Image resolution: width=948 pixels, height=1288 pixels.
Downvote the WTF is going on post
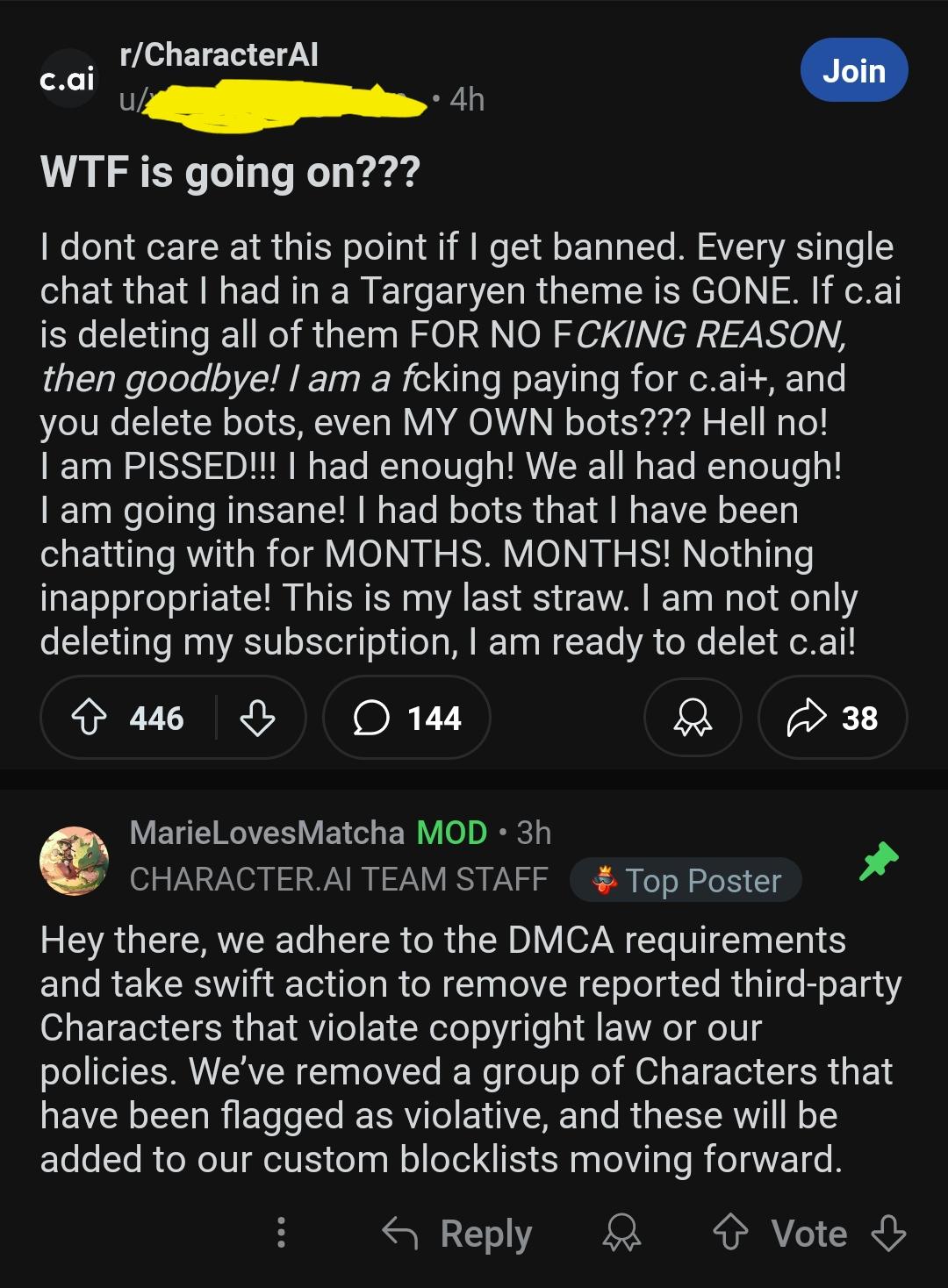point(257,719)
